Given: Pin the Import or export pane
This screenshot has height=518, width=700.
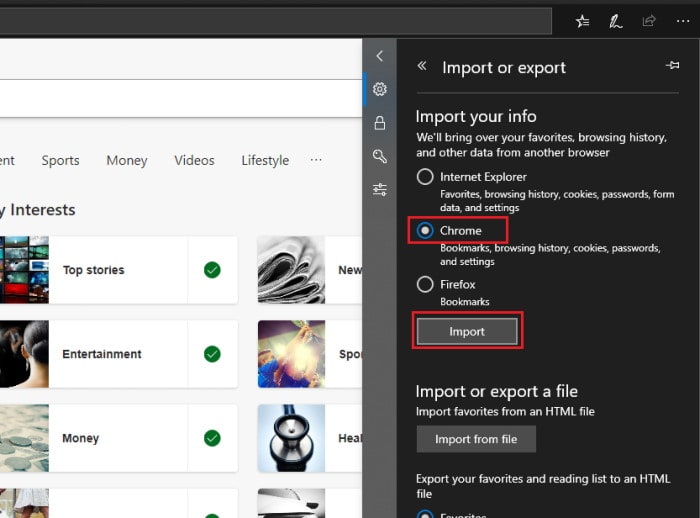Looking at the screenshot, I should (672, 65).
